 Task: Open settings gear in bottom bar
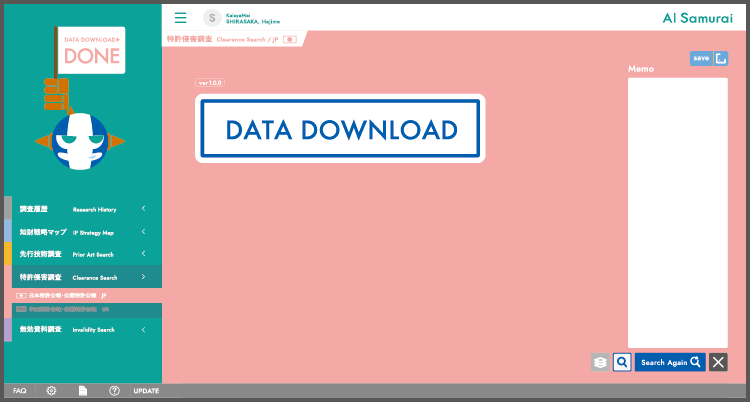(x=51, y=391)
